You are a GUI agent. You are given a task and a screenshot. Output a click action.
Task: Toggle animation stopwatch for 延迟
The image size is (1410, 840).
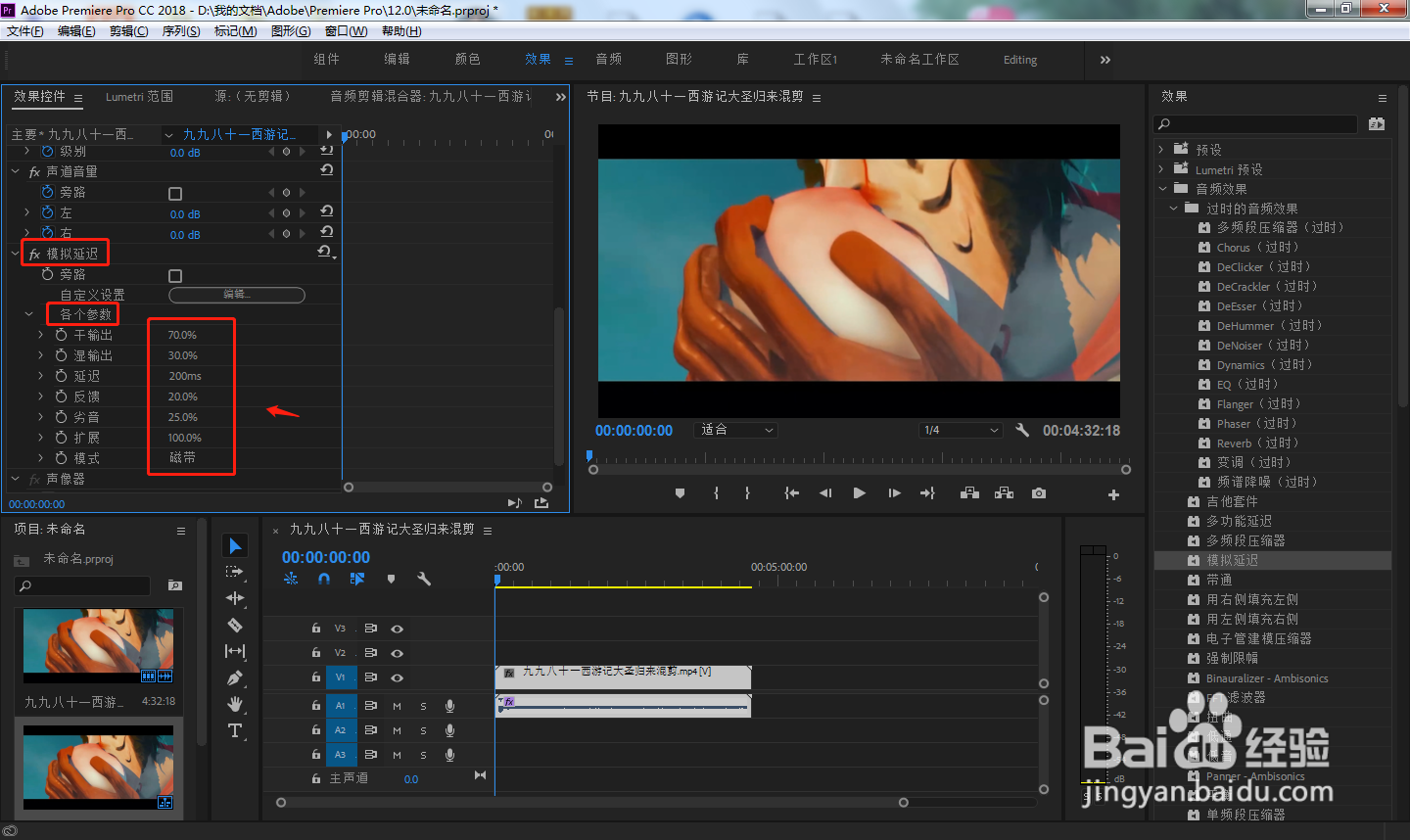click(61, 376)
